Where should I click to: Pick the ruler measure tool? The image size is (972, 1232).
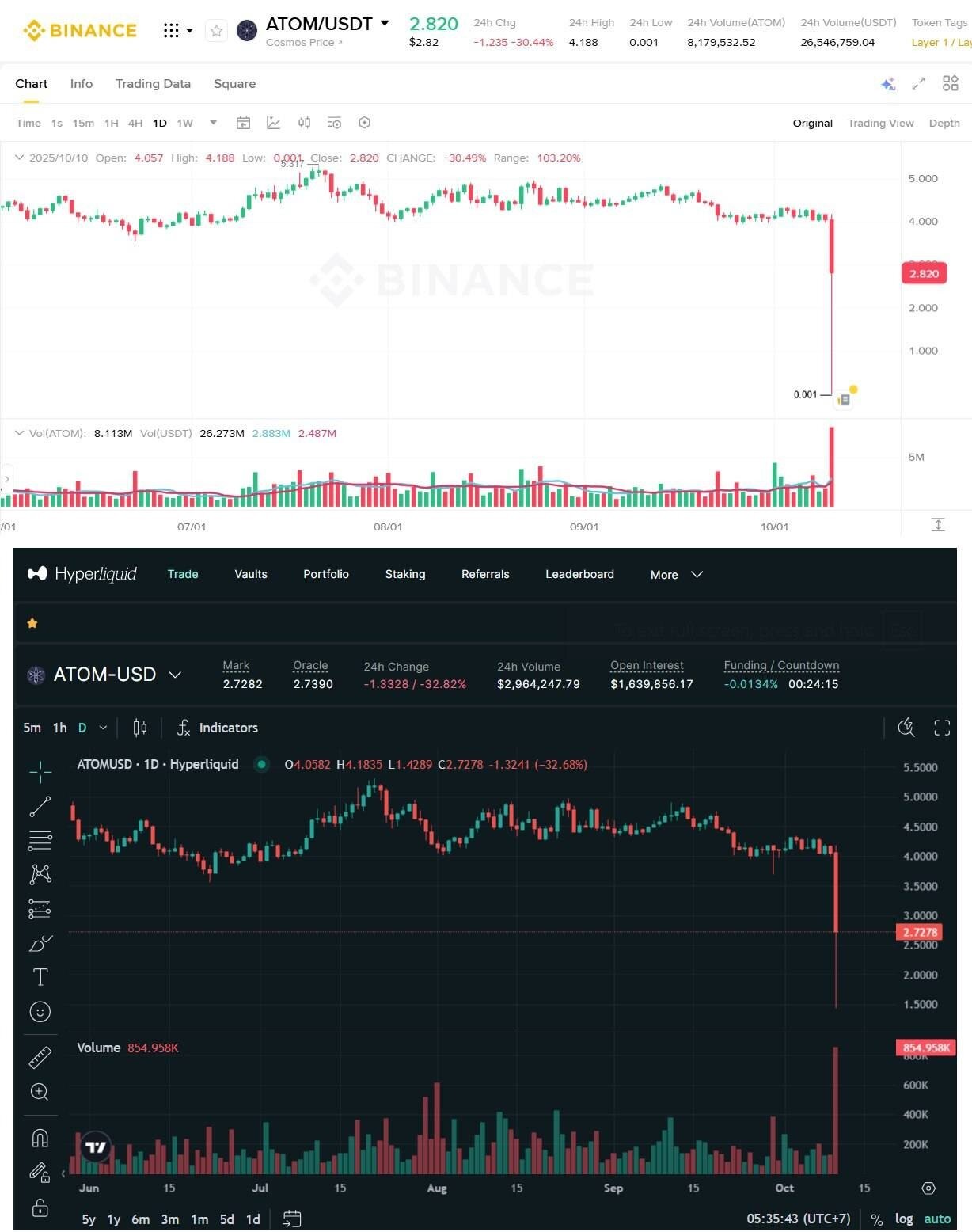[40, 1057]
